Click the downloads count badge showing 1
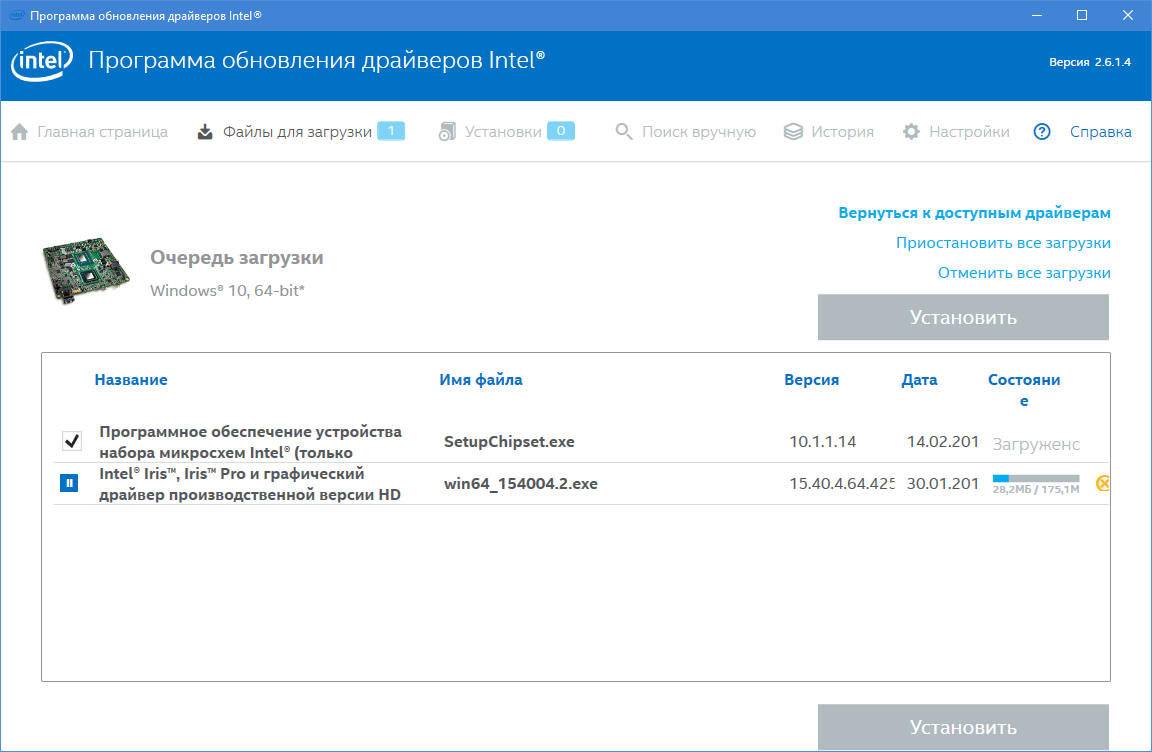This screenshot has height=752, width=1152. click(391, 131)
